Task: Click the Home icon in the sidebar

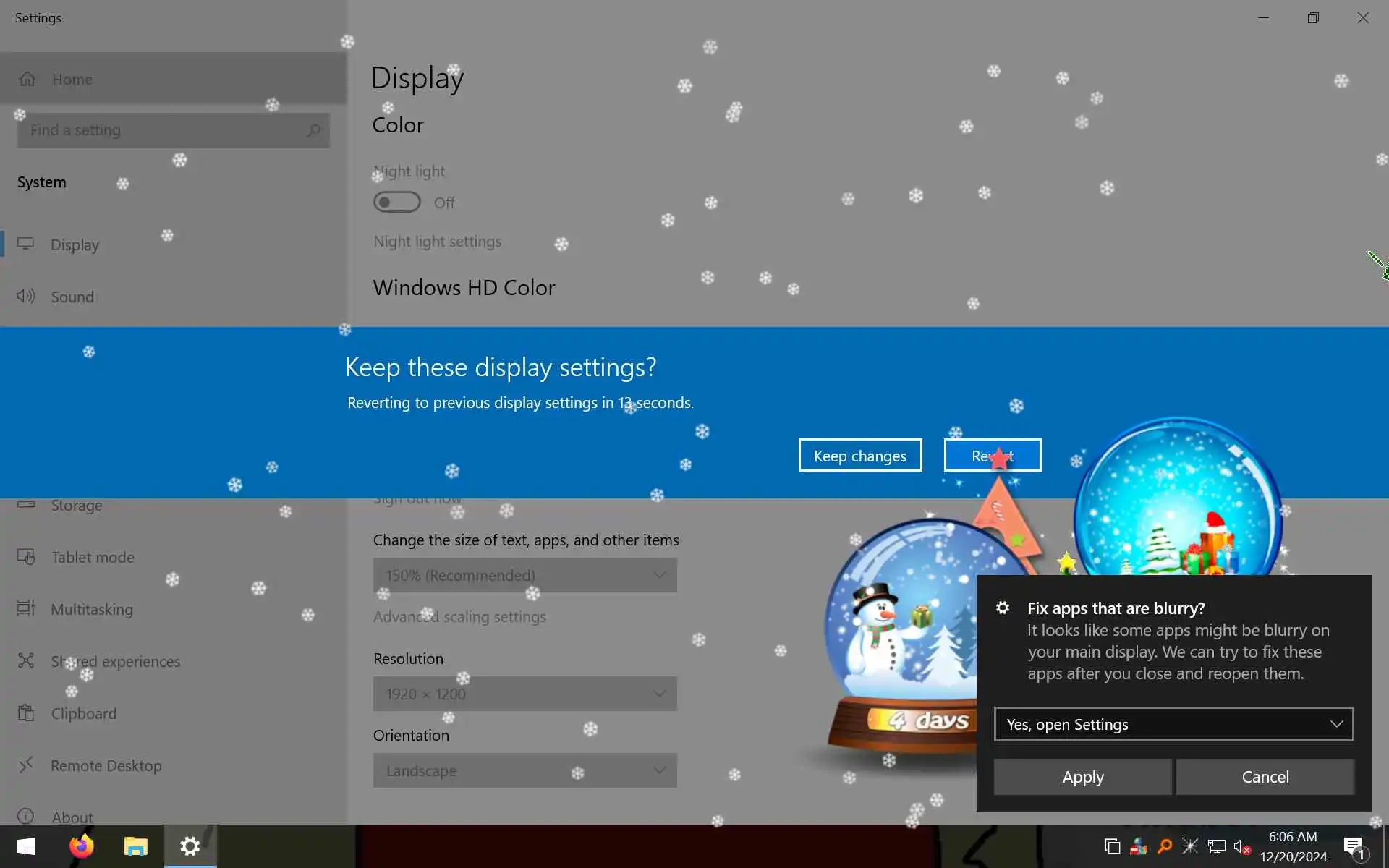Action: [x=27, y=79]
